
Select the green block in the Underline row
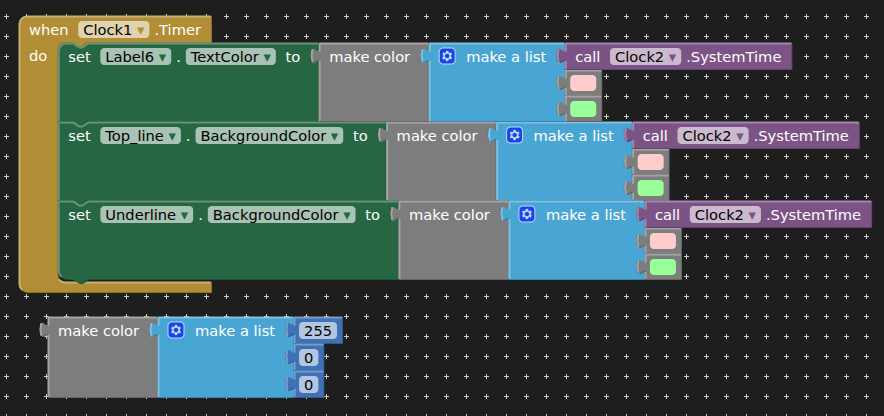(662, 267)
